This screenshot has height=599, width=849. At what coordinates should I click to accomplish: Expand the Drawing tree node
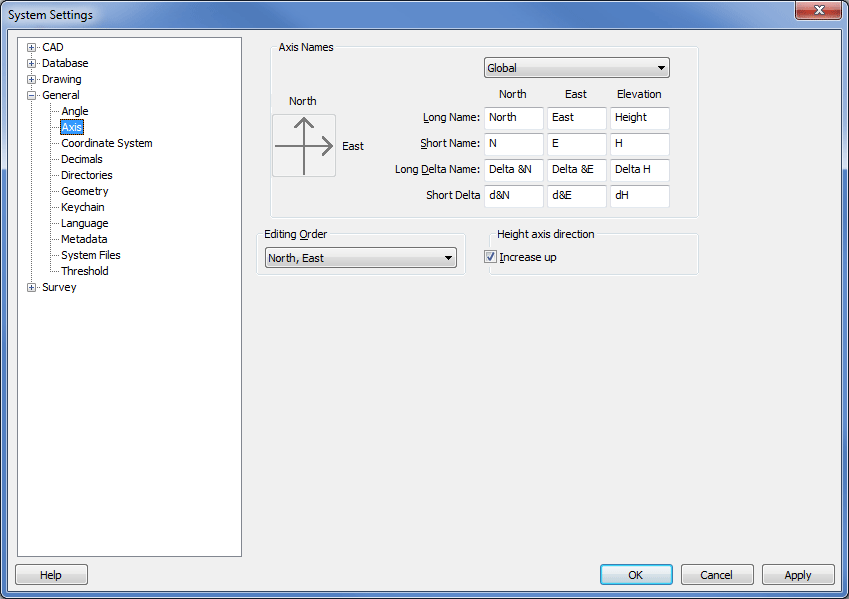[32, 79]
